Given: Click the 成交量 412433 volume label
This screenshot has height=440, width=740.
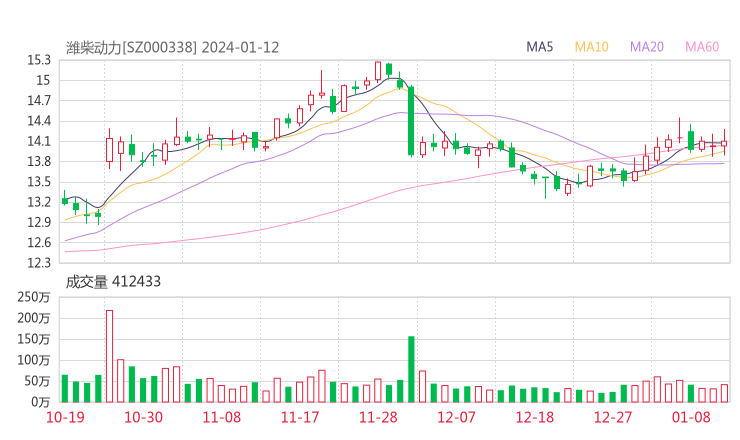Looking at the screenshot, I should tap(113, 282).
